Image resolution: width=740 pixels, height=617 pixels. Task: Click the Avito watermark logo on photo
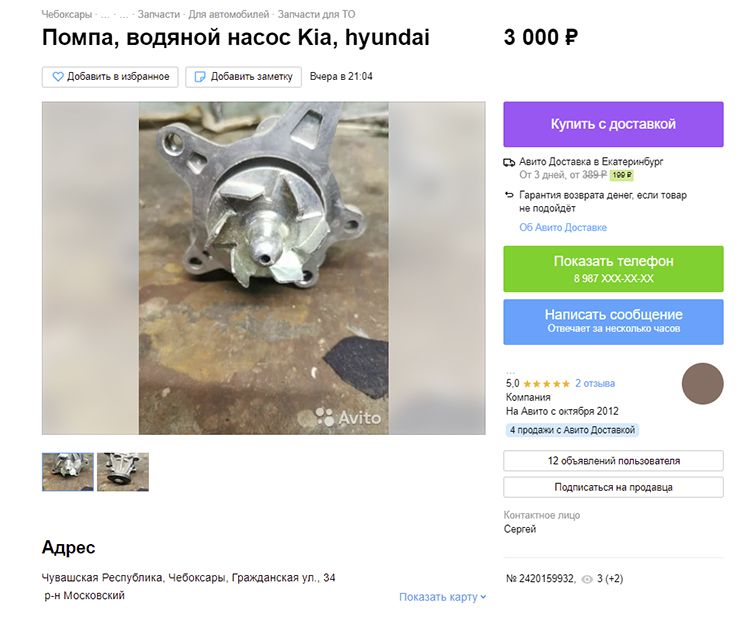pos(348,417)
